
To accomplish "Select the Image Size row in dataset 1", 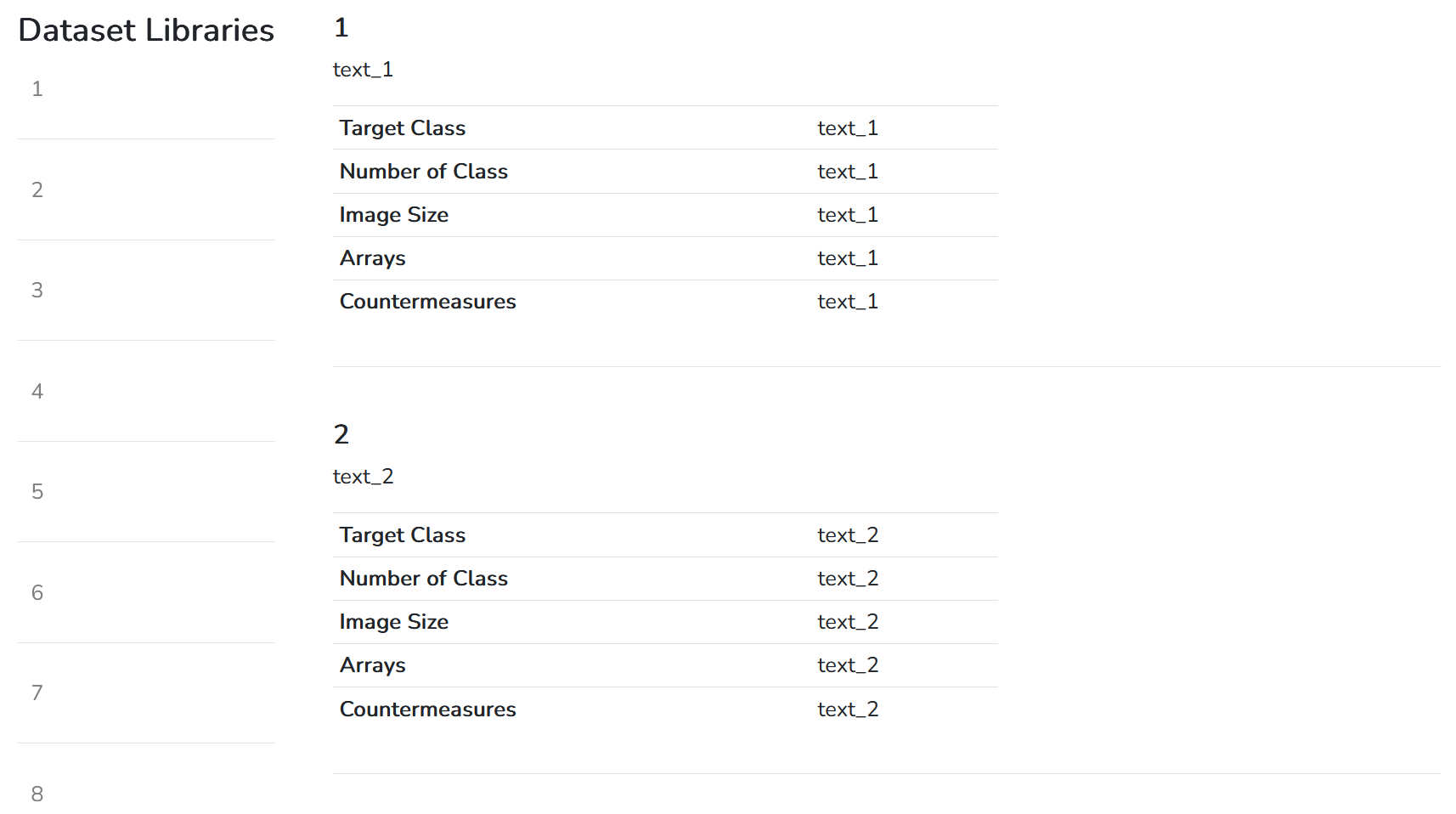I will coord(393,214).
